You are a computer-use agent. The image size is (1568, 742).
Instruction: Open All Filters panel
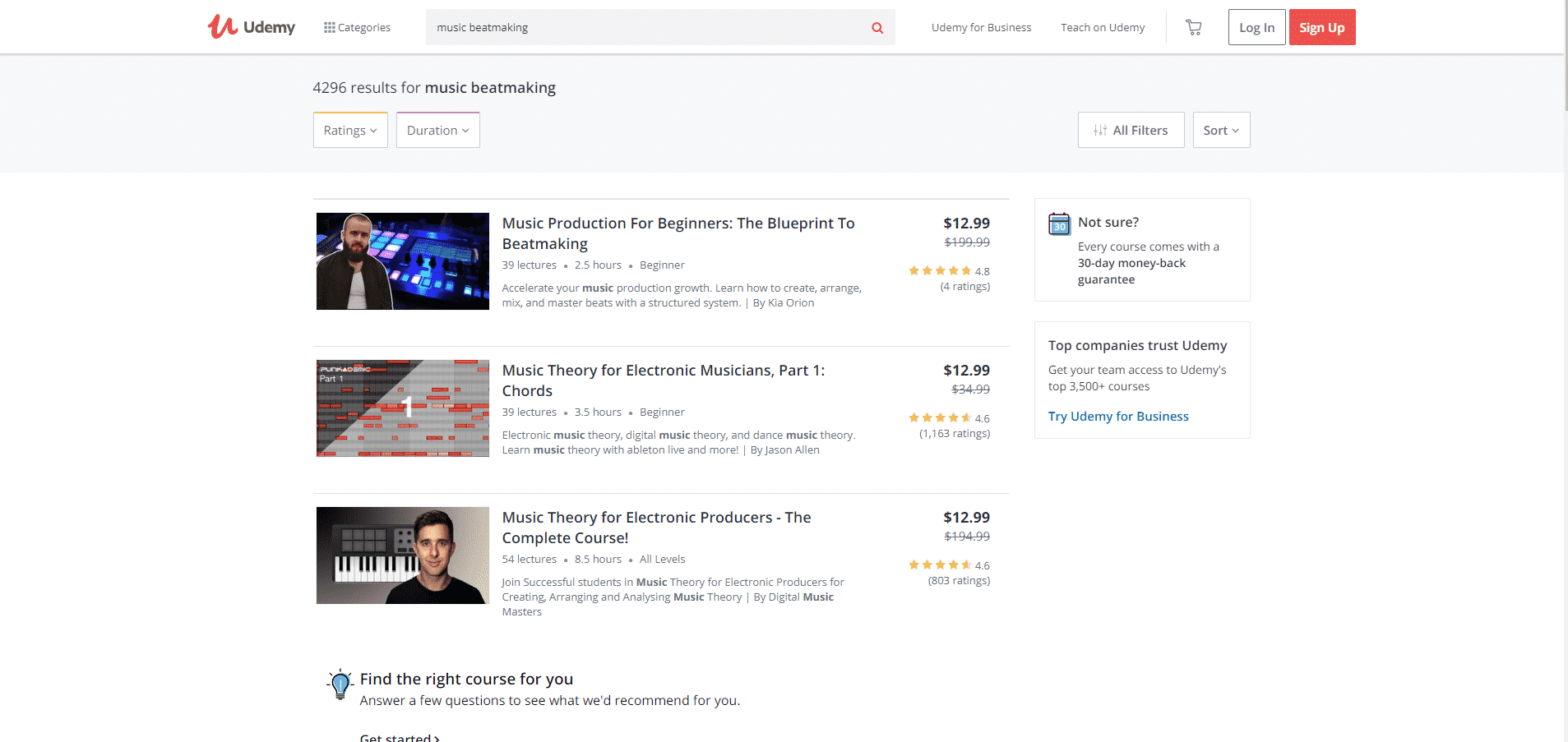pos(1131,131)
